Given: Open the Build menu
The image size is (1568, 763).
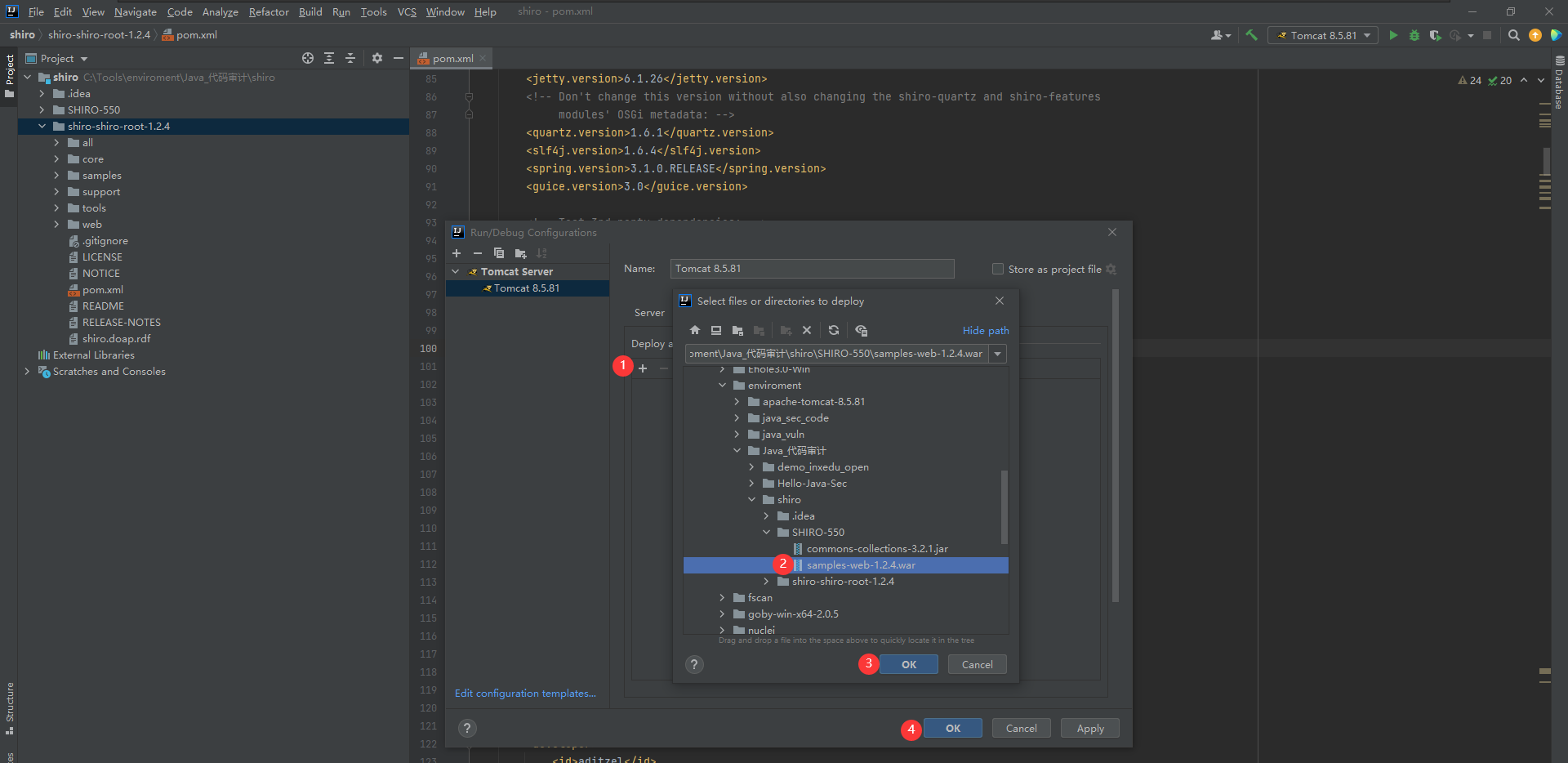Looking at the screenshot, I should [310, 11].
